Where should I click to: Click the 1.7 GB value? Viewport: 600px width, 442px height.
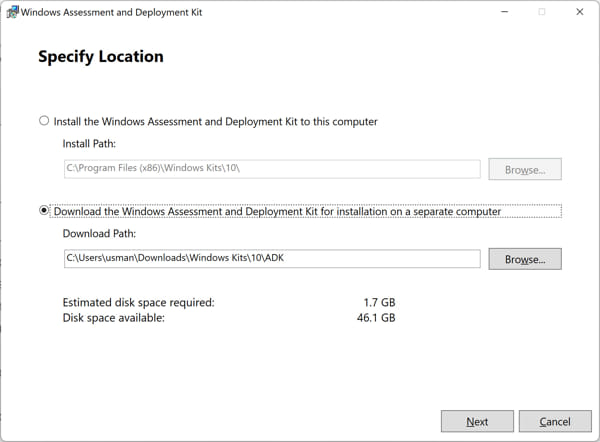pyautogui.click(x=380, y=302)
